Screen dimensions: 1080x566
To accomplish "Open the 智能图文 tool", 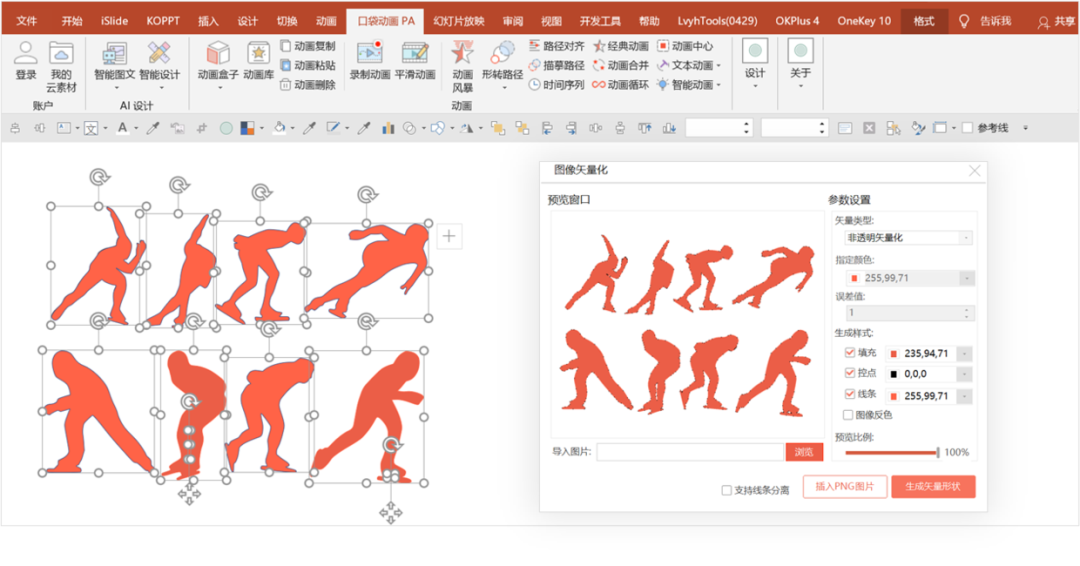I will (x=114, y=64).
